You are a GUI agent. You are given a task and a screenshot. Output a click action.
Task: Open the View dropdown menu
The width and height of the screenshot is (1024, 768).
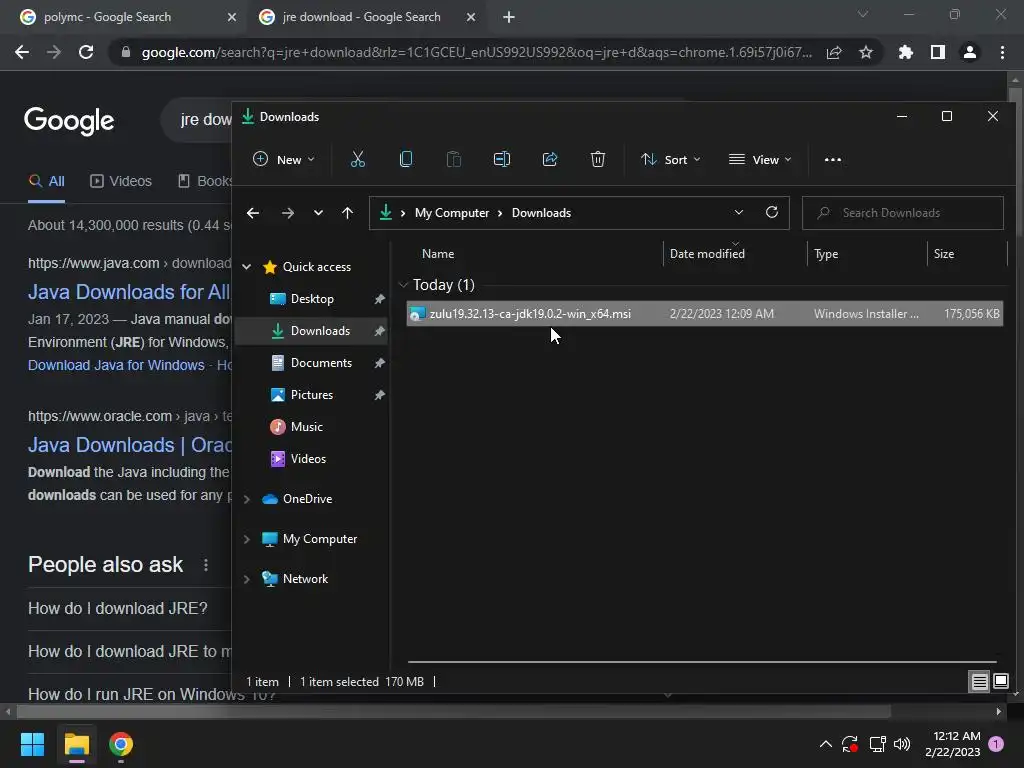pos(760,159)
